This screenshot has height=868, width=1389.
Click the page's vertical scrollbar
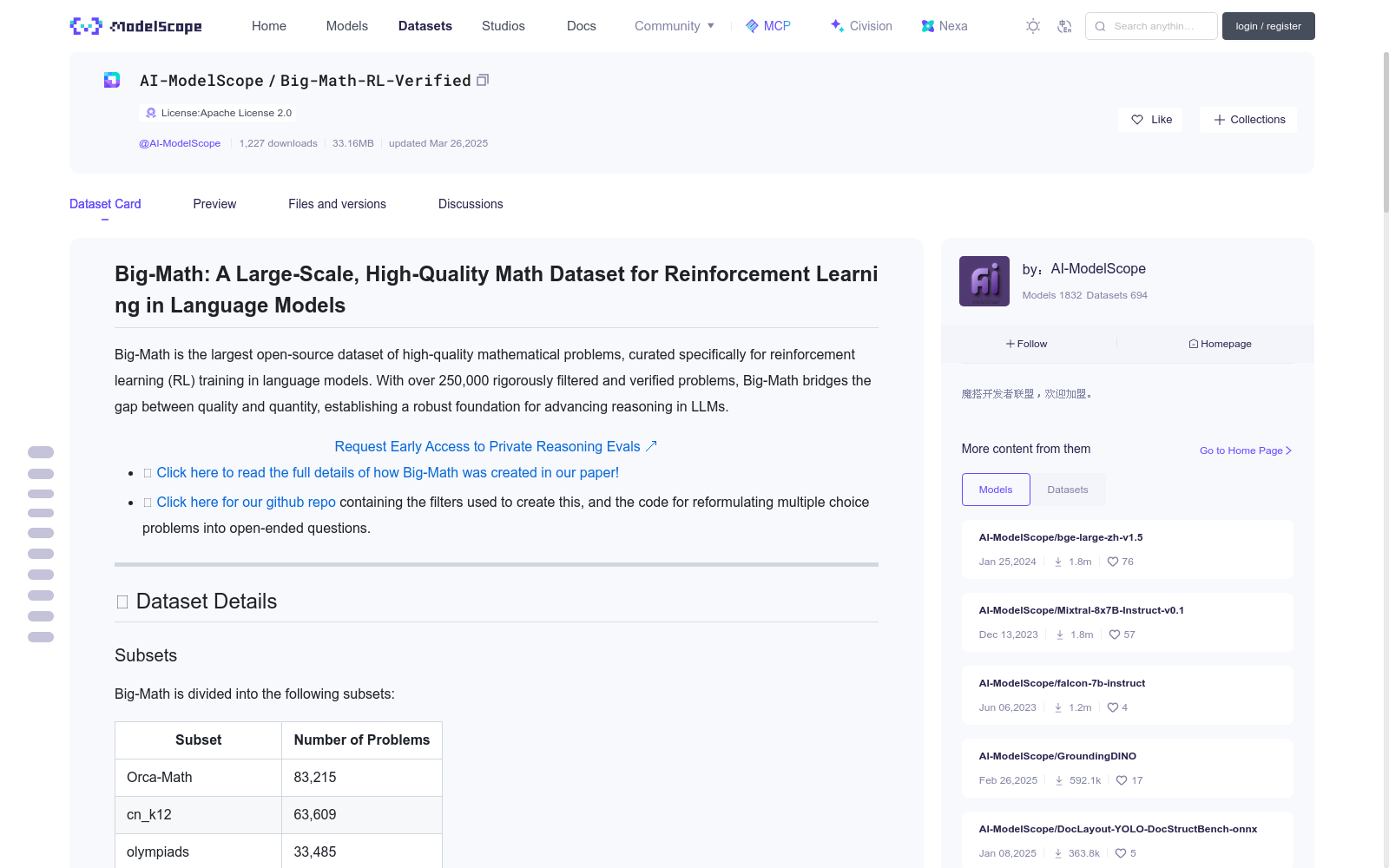pos(1386,130)
